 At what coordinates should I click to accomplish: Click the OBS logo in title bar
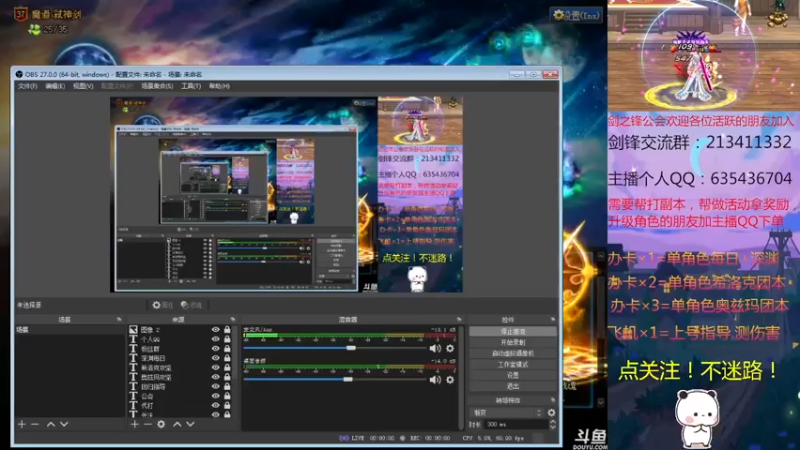pos(19,74)
